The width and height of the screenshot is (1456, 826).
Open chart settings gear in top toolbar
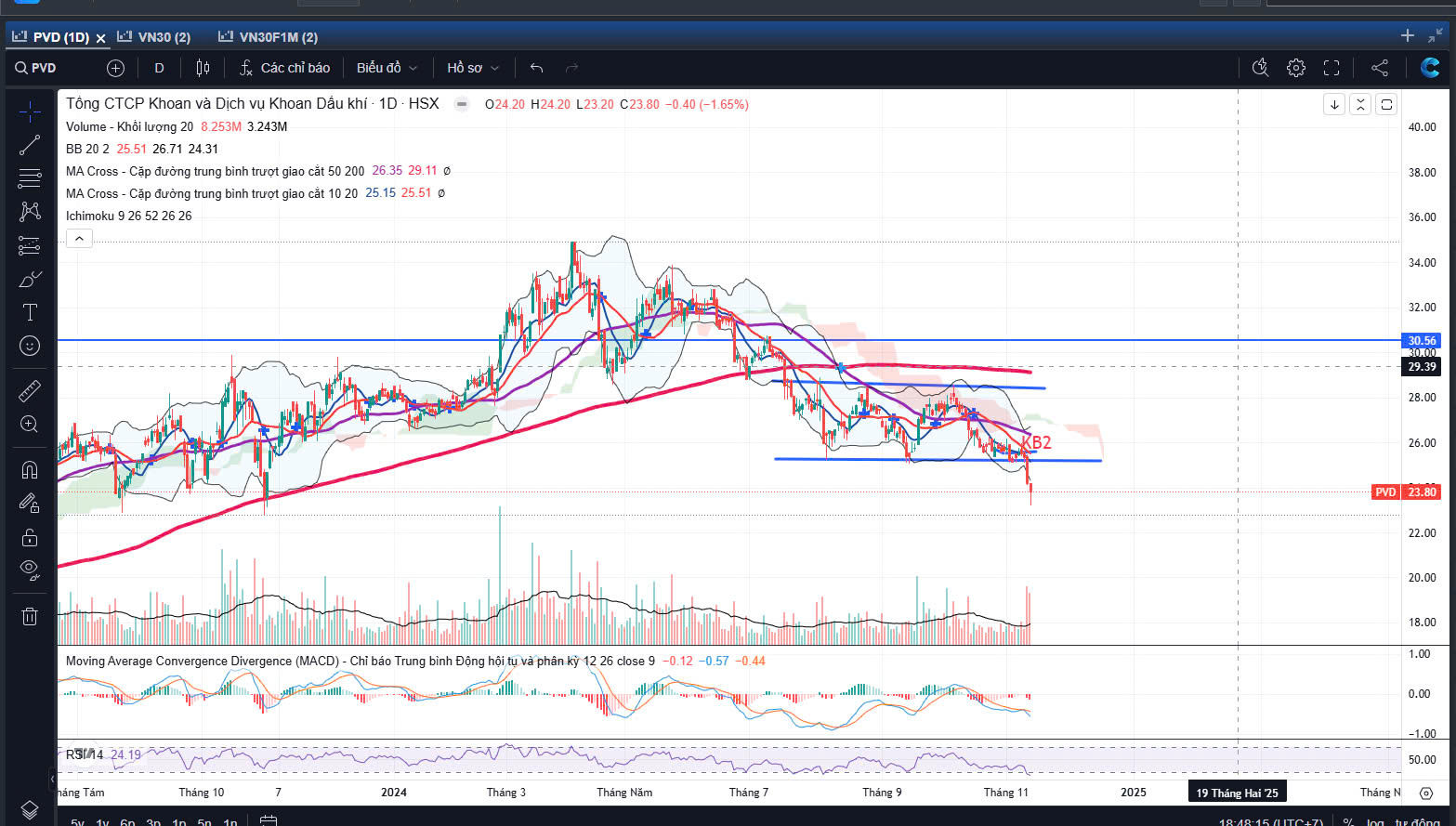pyautogui.click(x=1295, y=68)
